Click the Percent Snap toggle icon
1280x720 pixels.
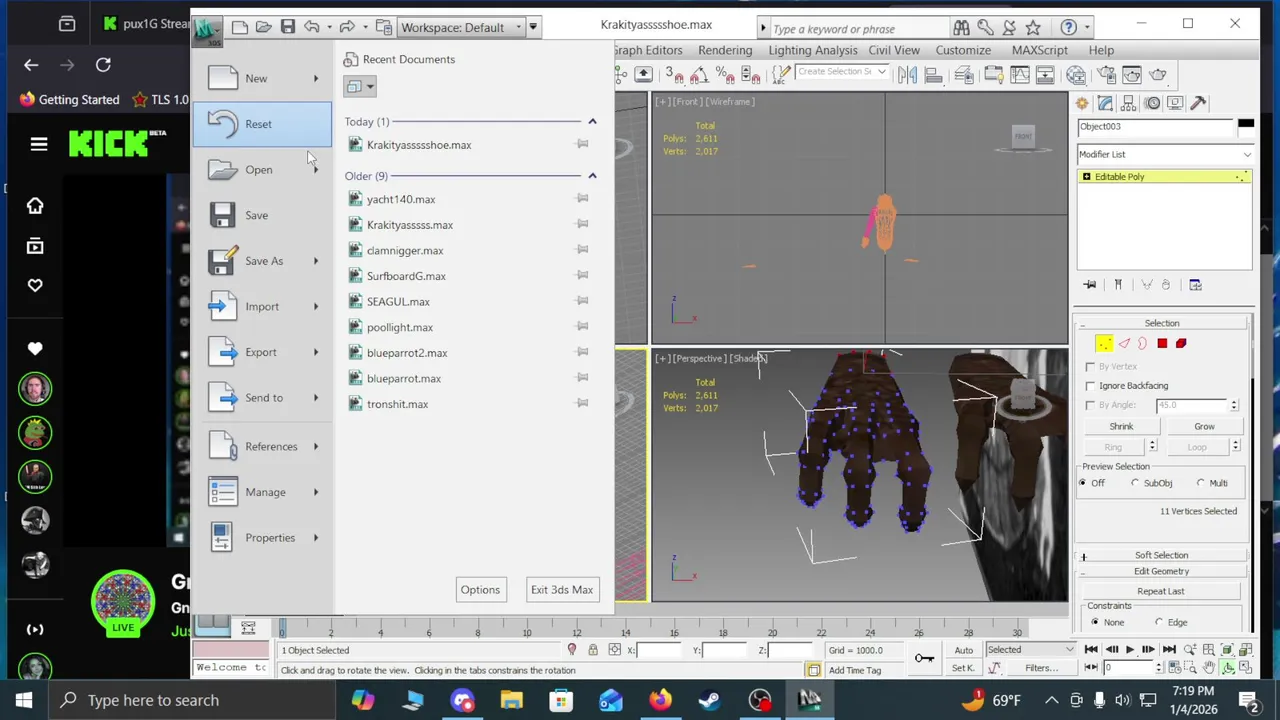click(x=723, y=75)
